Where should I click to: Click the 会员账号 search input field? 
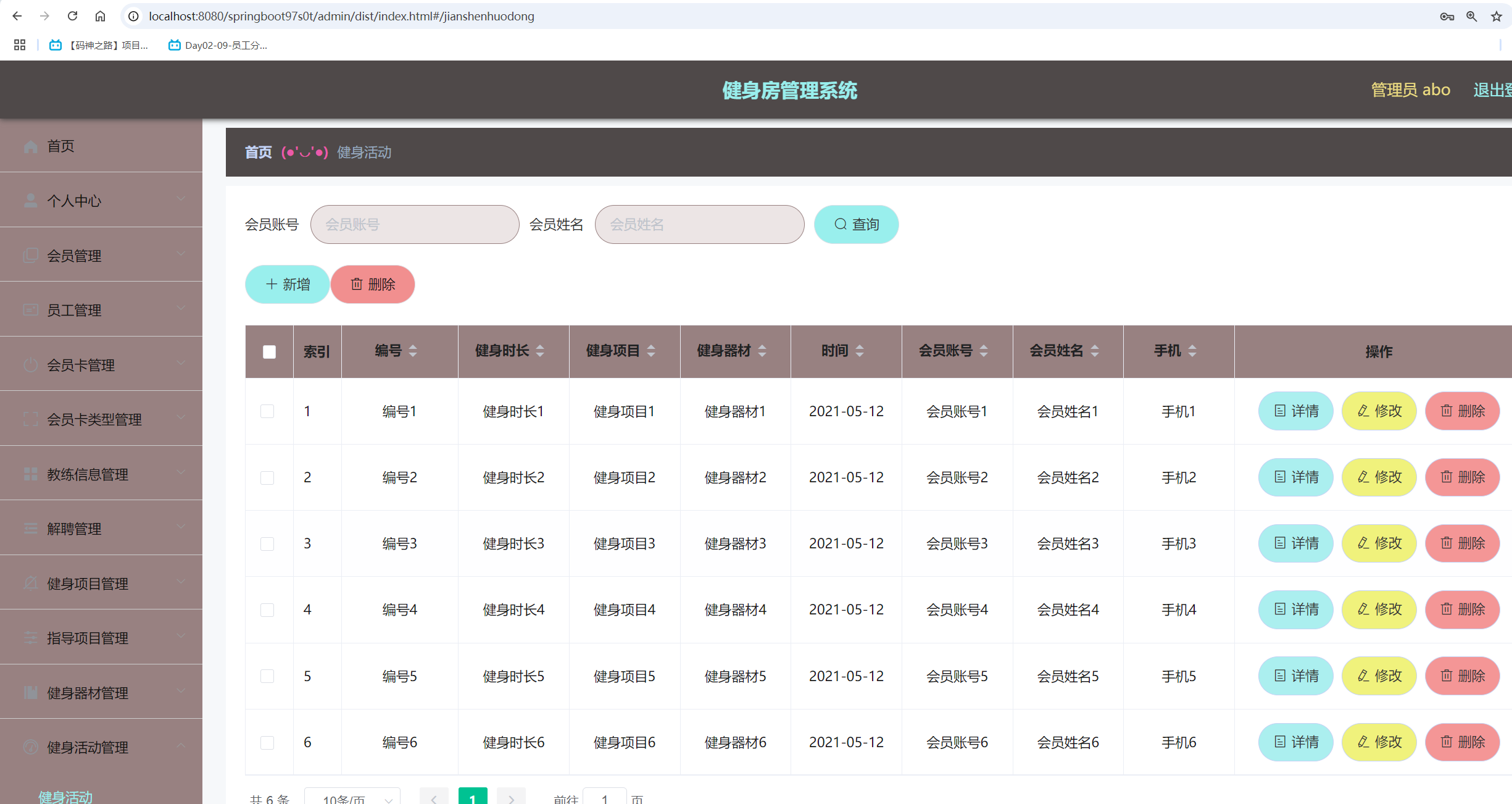(414, 224)
